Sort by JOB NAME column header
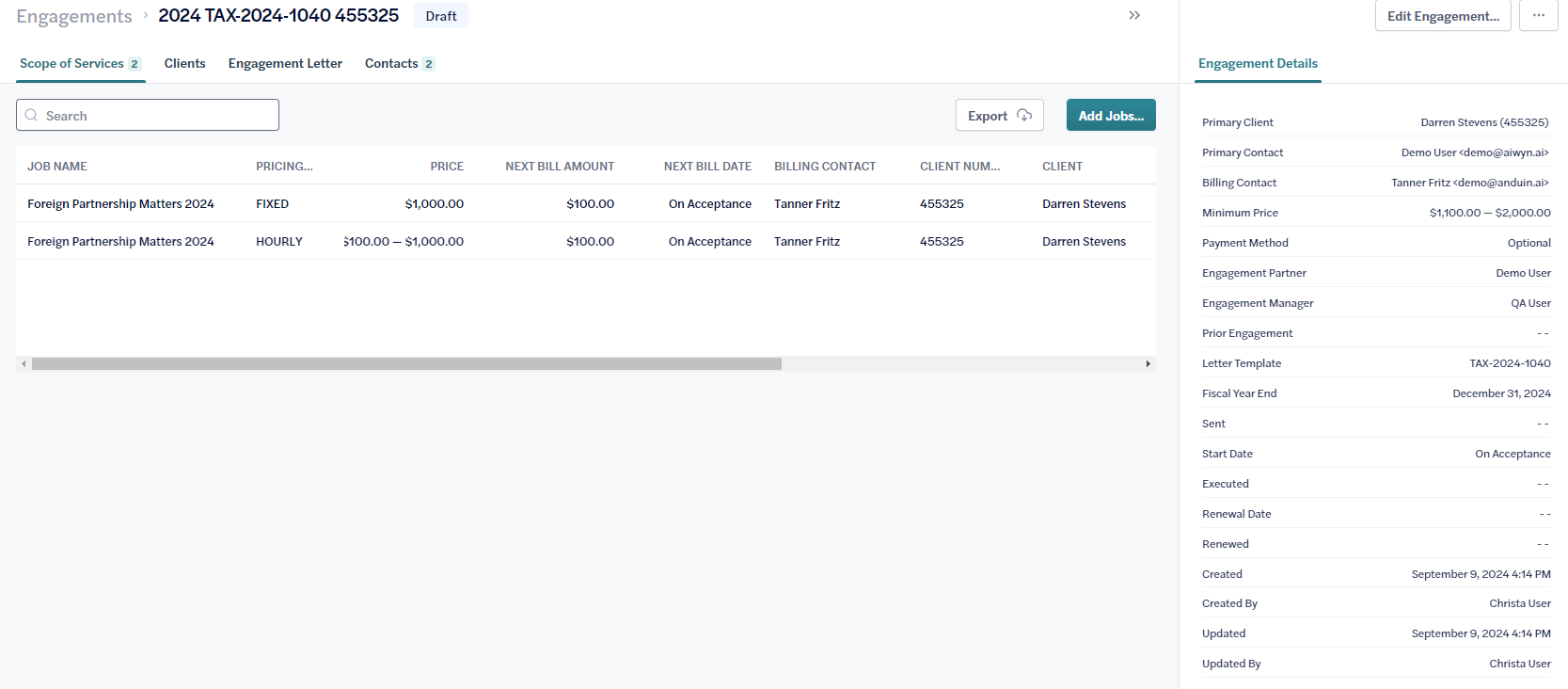This screenshot has width=1568, height=689. click(57, 167)
